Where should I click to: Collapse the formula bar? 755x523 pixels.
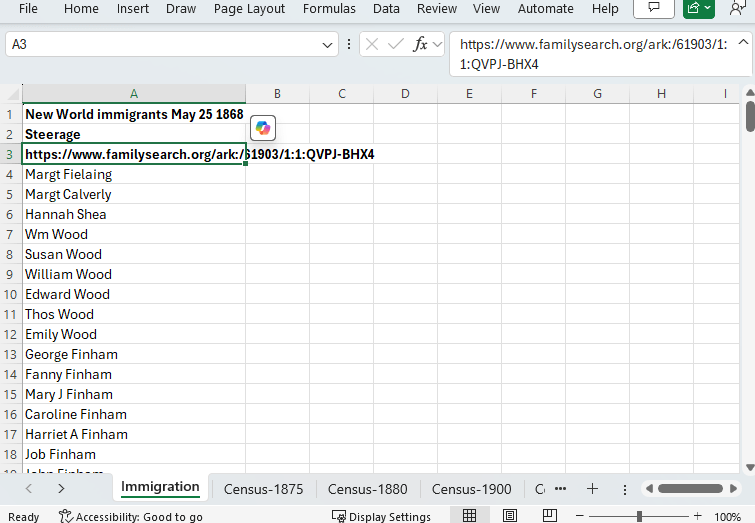pos(743,41)
